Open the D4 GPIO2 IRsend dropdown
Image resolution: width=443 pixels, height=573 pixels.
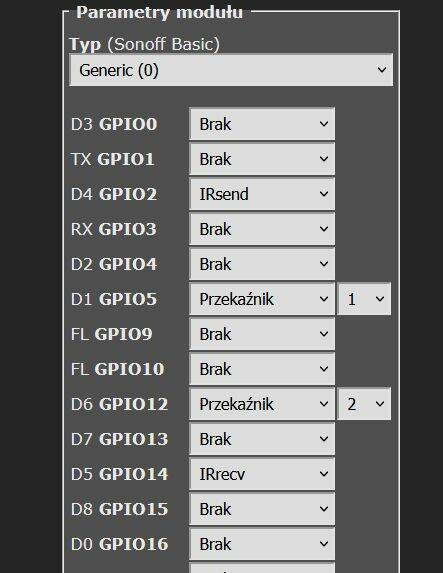[262, 194]
